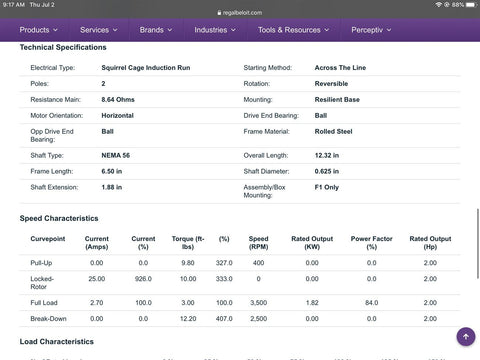Select Pull-Up speed '400' cell

258,263
